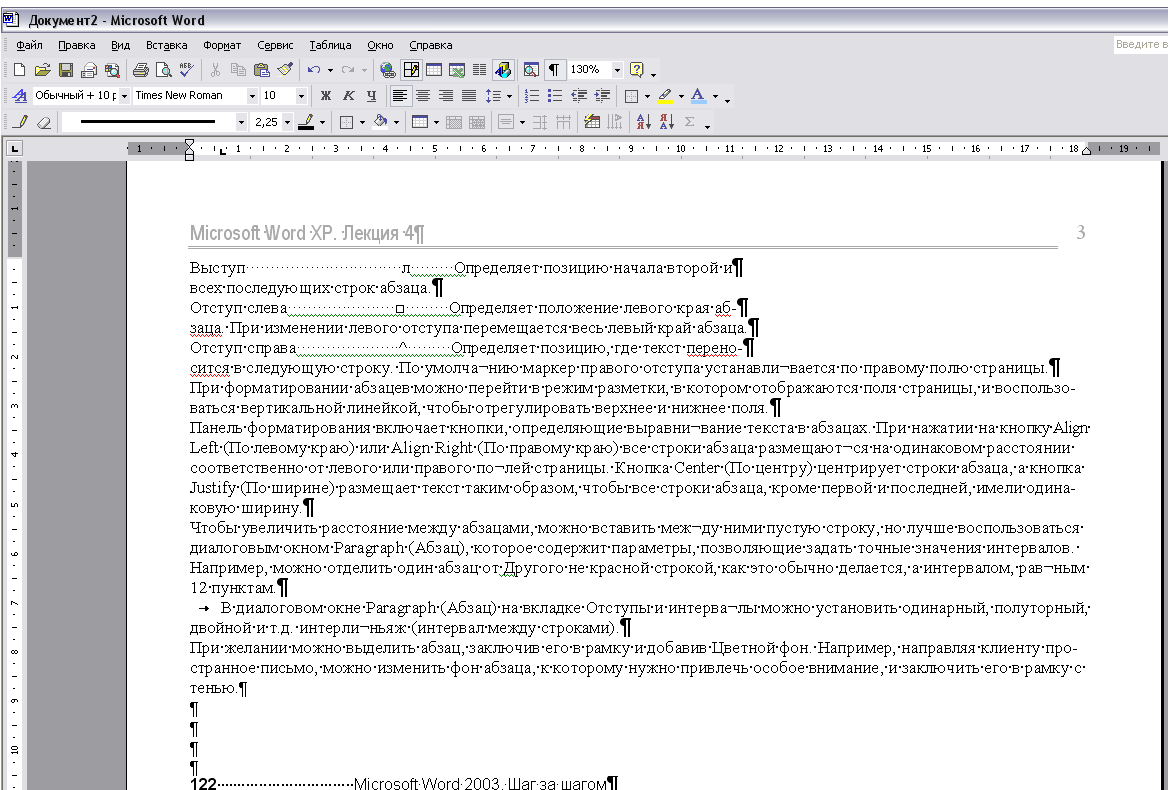The image size is (1168, 790).
Task: Toggle underline (Ч) formatting
Action: point(371,95)
